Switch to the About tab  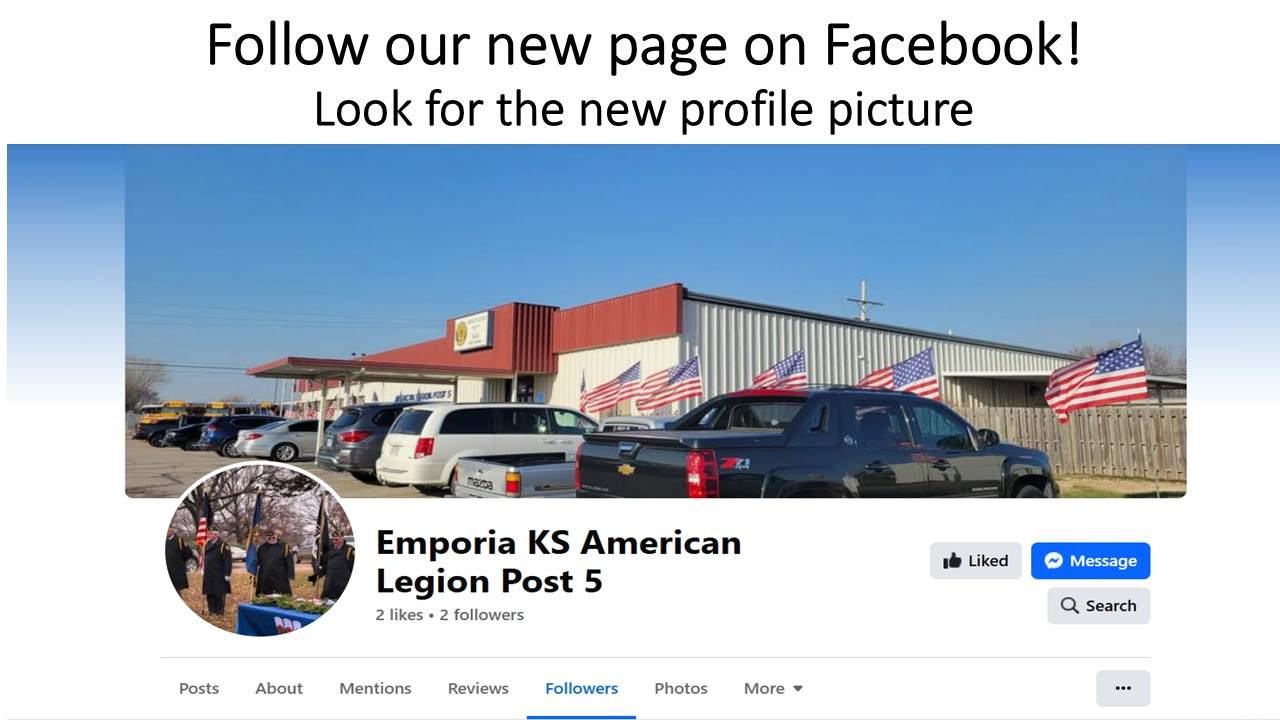coord(279,688)
